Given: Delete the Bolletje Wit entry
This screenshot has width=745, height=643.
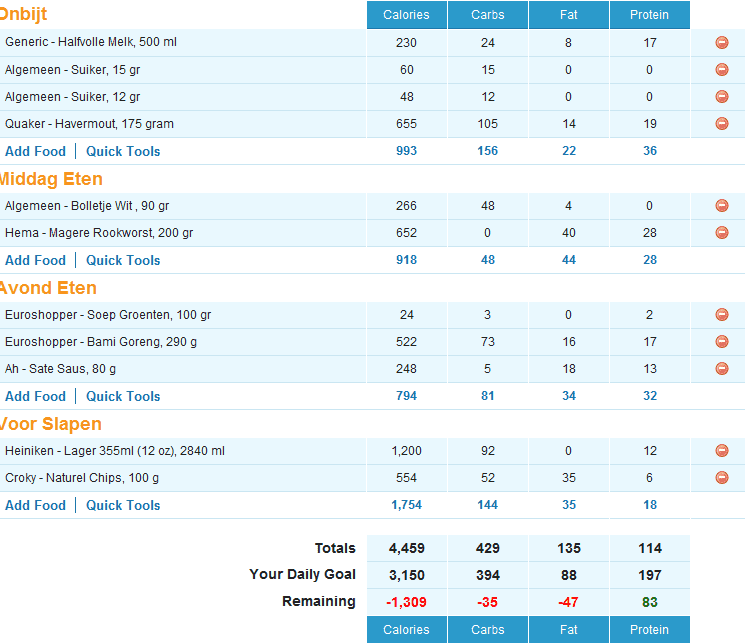Looking at the screenshot, I should pyautogui.click(x=722, y=206).
